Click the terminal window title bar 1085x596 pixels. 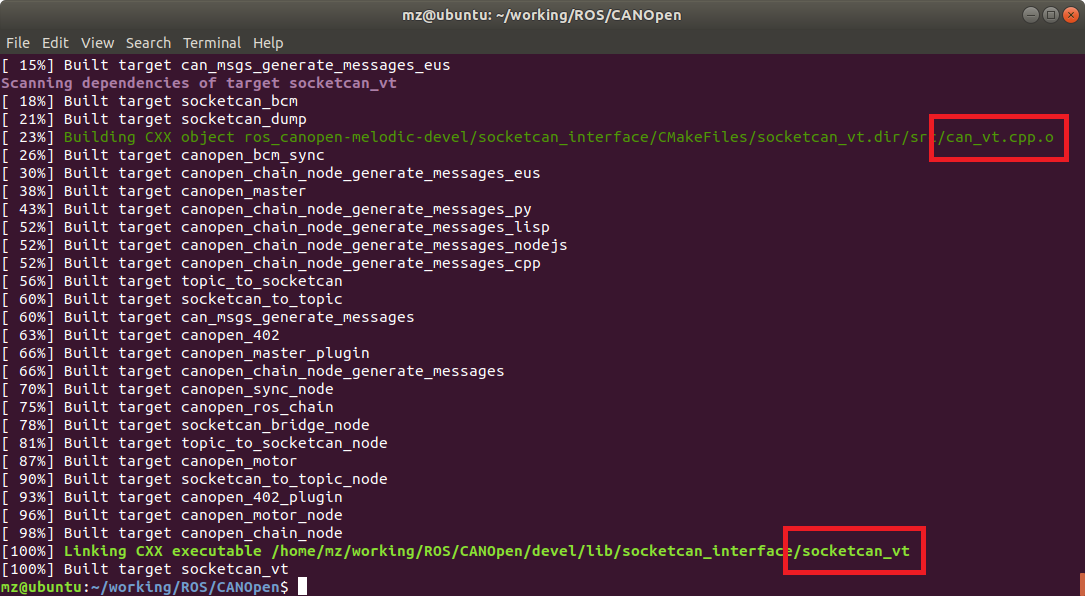[542, 15]
